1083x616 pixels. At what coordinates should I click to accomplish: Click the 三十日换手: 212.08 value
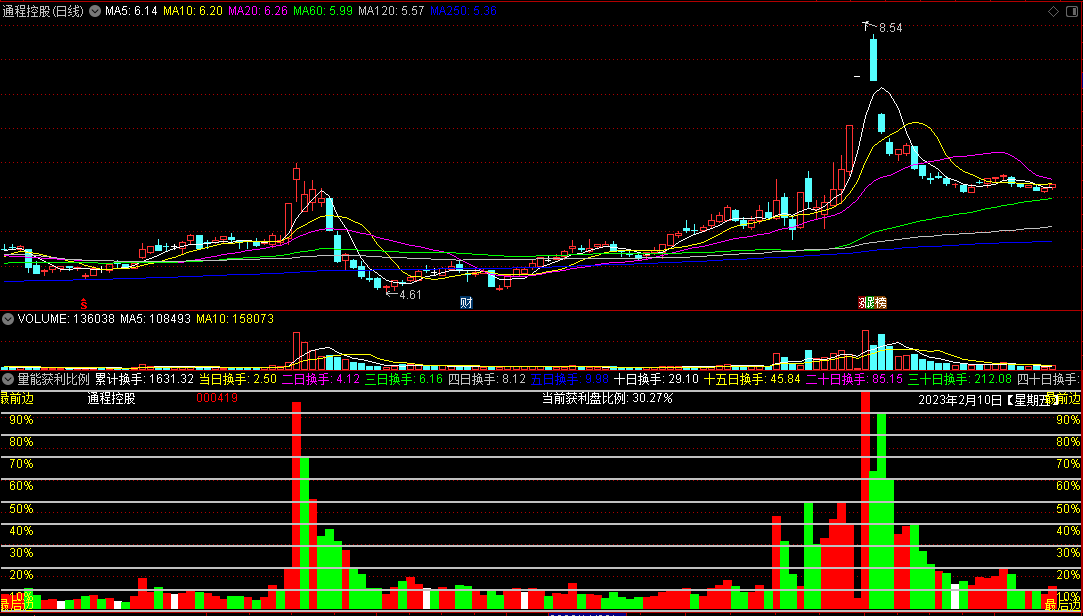click(x=961, y=379)
